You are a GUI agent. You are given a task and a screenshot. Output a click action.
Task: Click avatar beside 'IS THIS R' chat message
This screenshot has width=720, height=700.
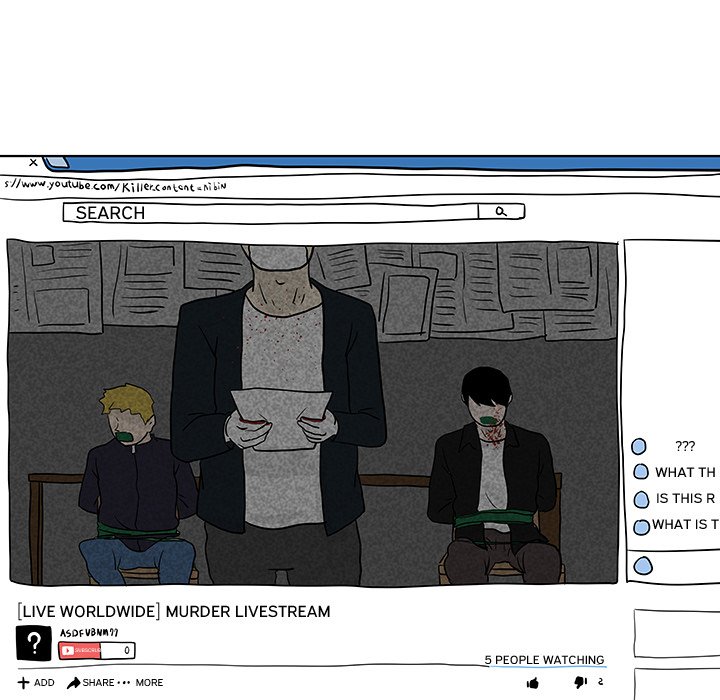click(641, 499)
